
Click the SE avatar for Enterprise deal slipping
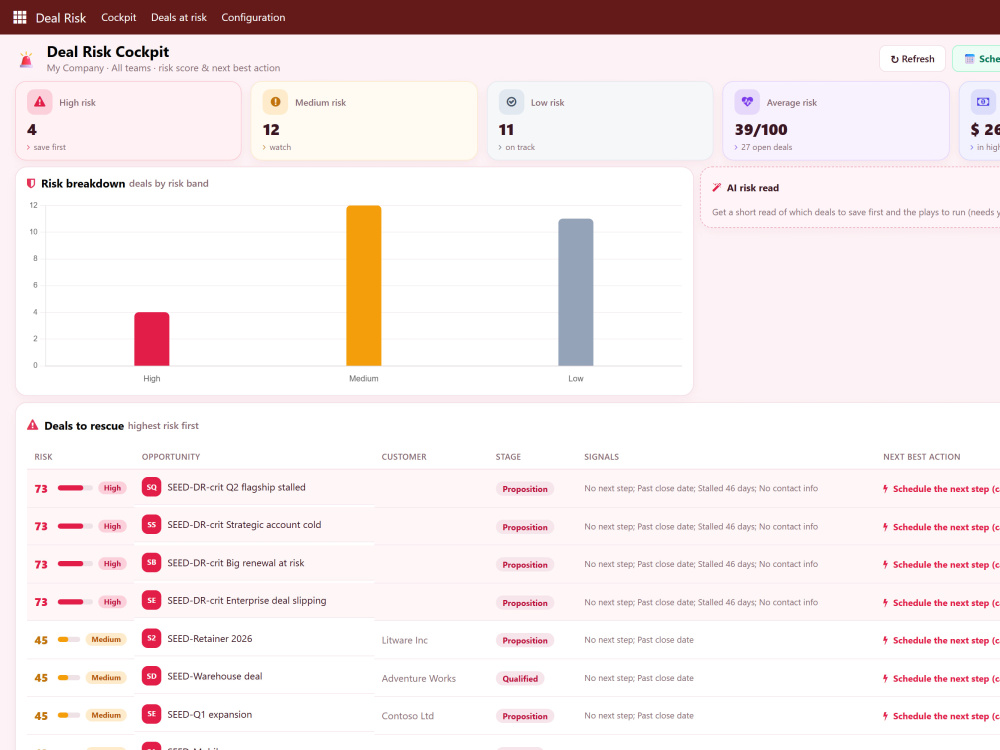pyautogui.click(x=151, y=601)
